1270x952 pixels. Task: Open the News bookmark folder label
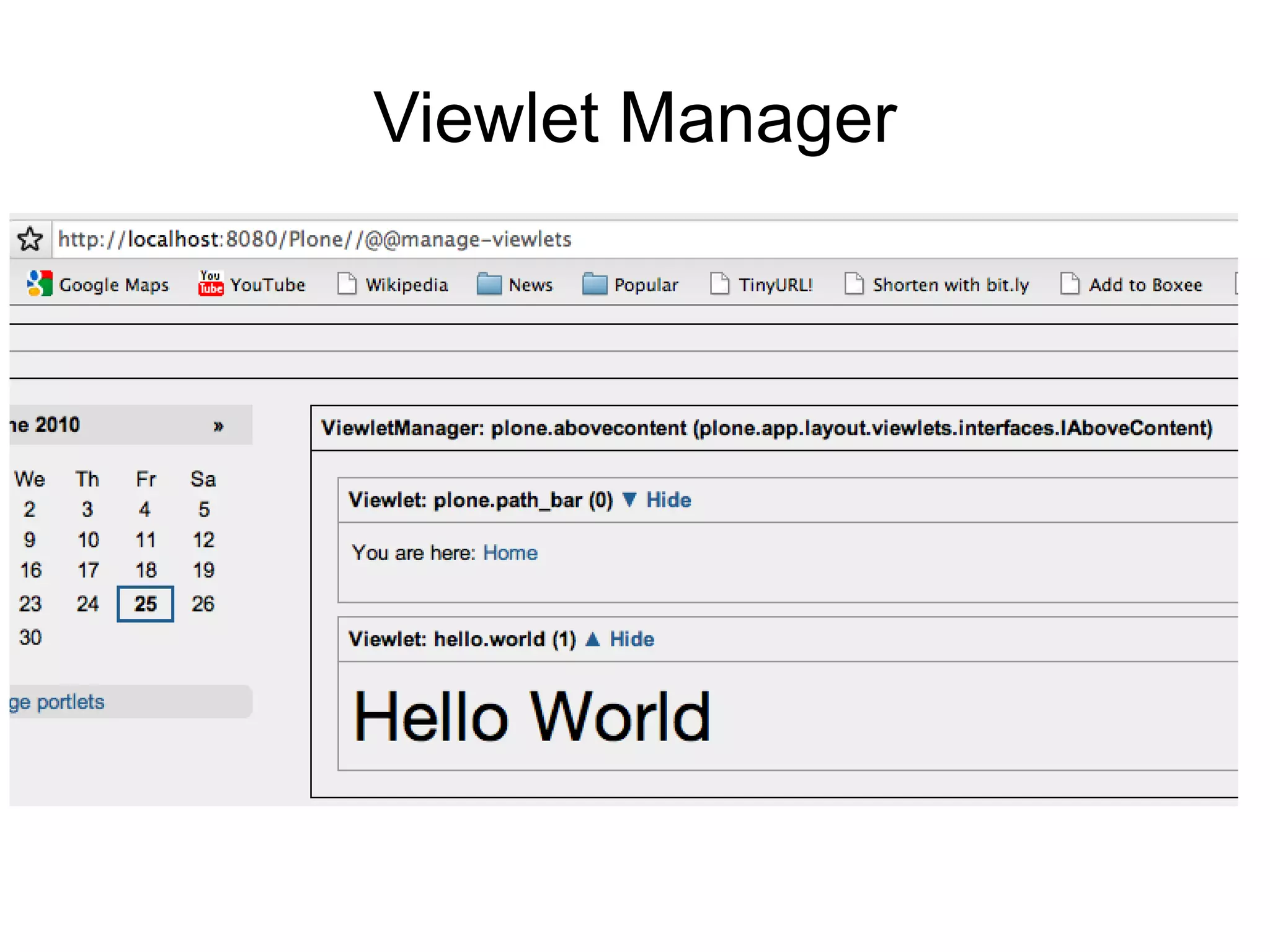coord(531,285)
